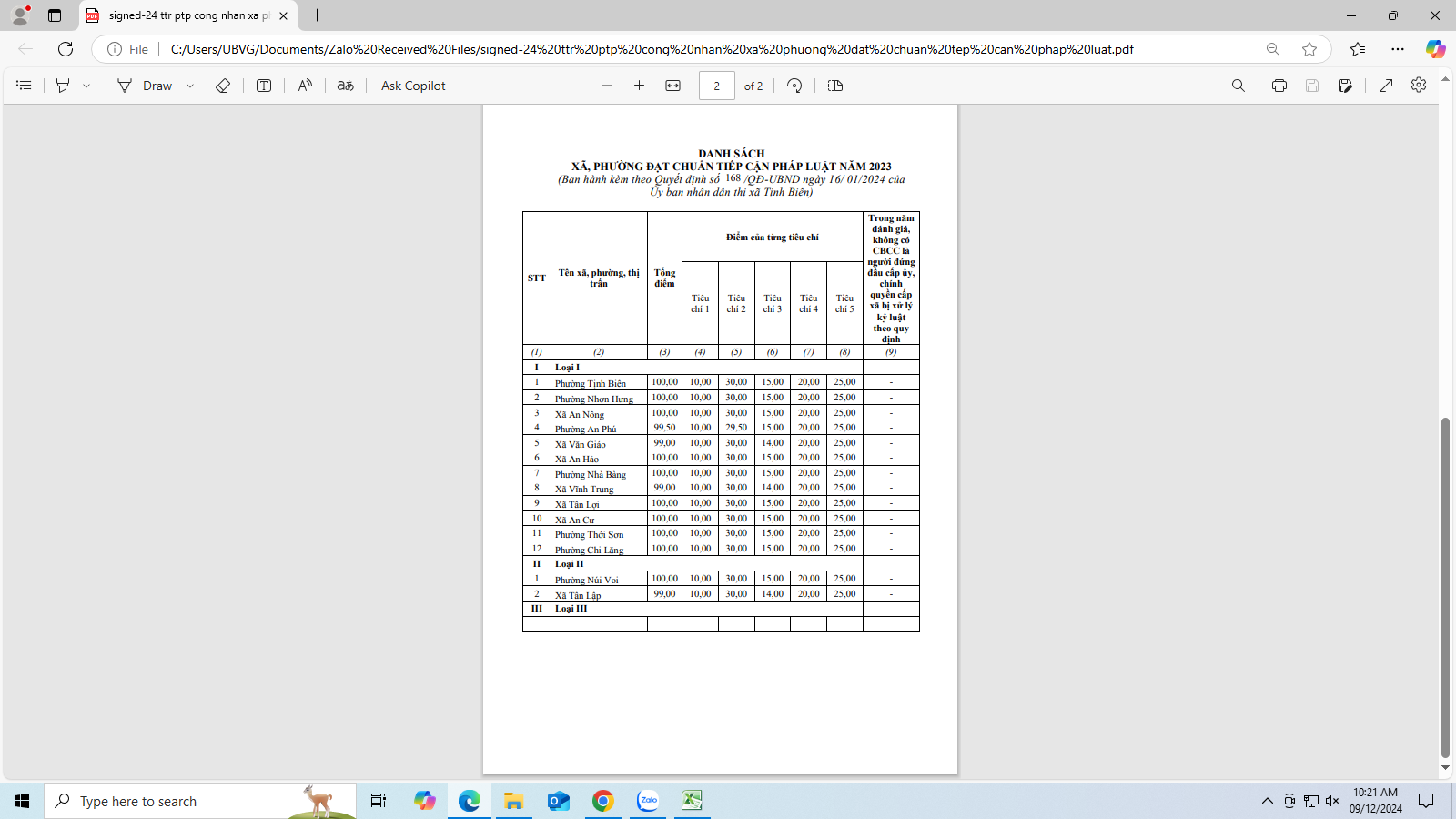The image size is (1456, 819).
Task: Click the heading "DANH SÁCH"
Action: 732,154
